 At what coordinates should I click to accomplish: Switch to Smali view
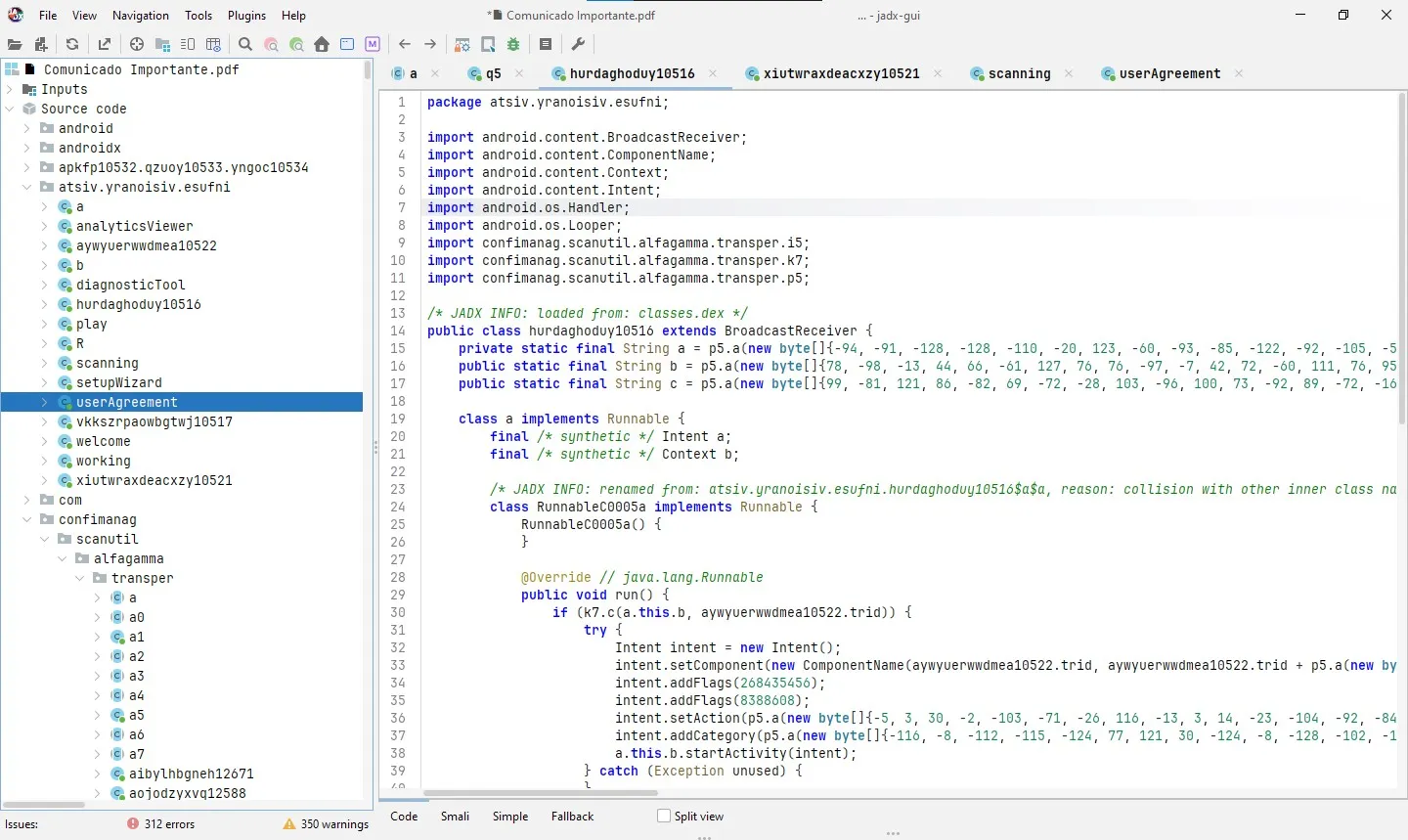coord(455,816)
